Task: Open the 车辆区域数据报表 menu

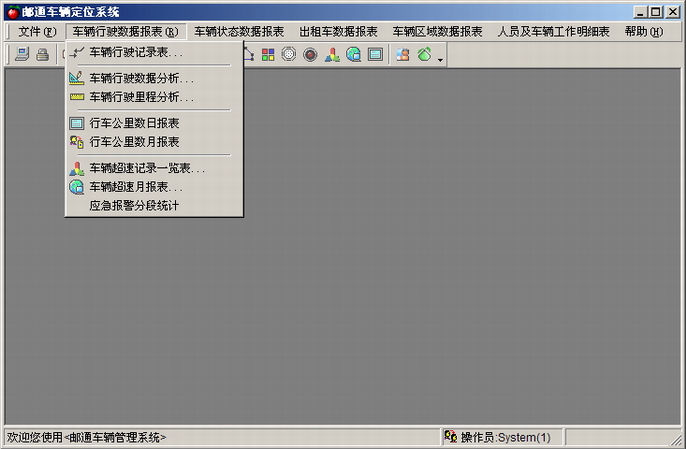Action: click(x=437, y=32)
